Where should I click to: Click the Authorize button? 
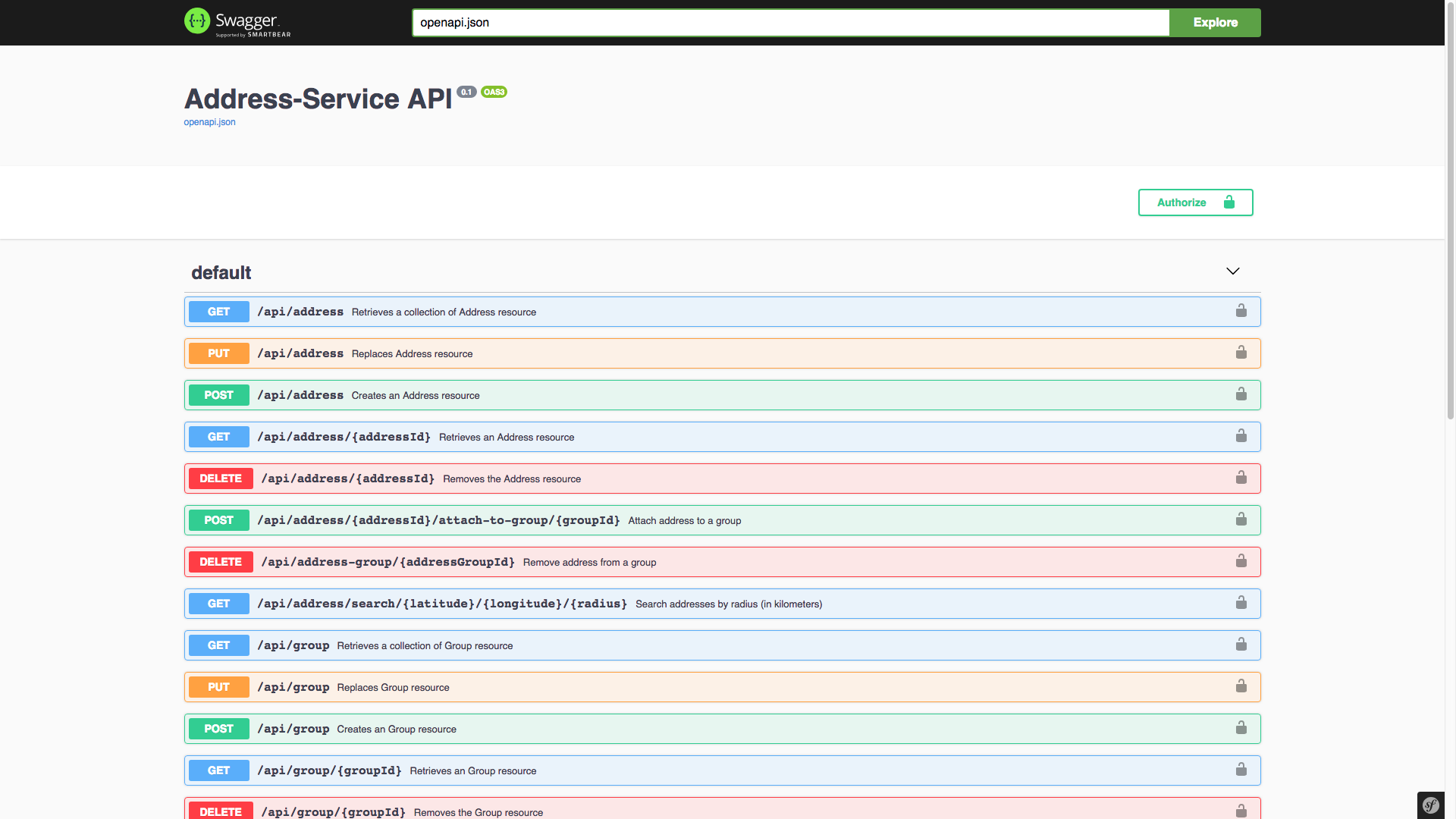1195,202
